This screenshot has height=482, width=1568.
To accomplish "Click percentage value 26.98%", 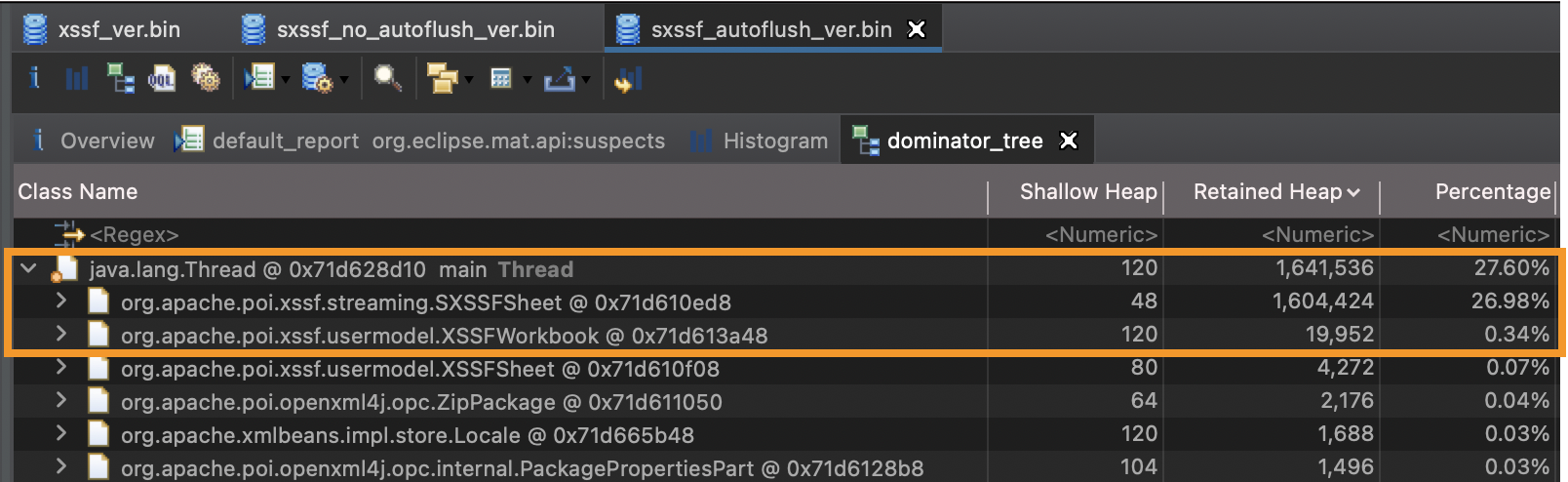I will (1509, 301).
